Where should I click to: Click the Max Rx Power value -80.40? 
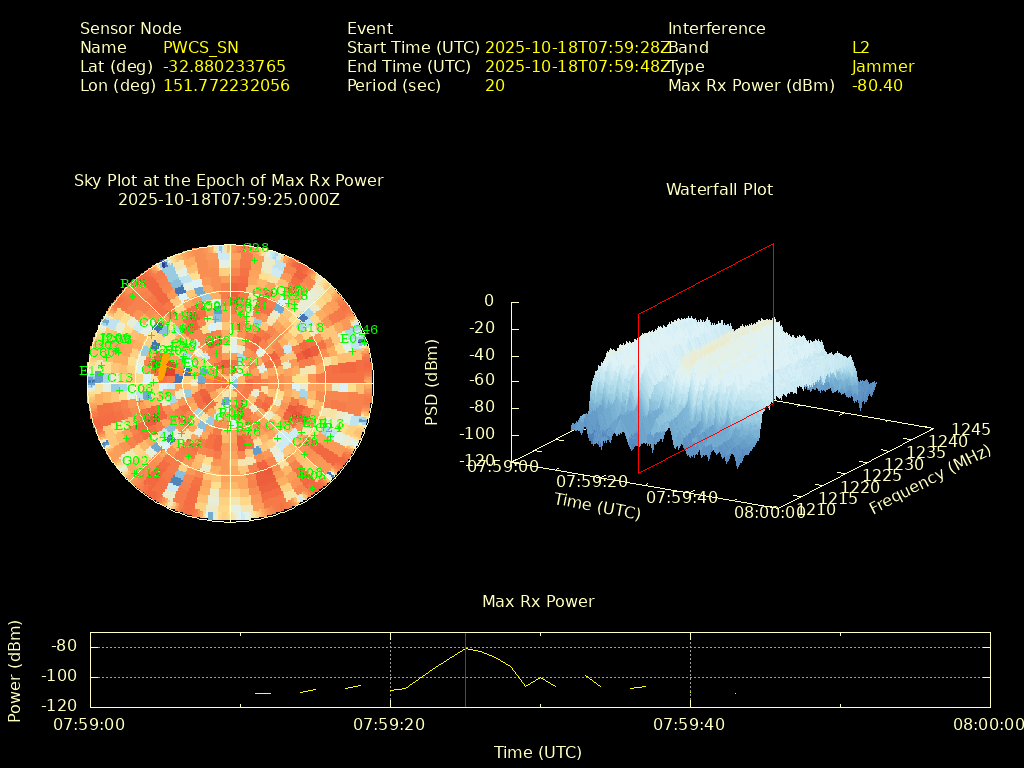pyautogui.click(x=877, y=86)
